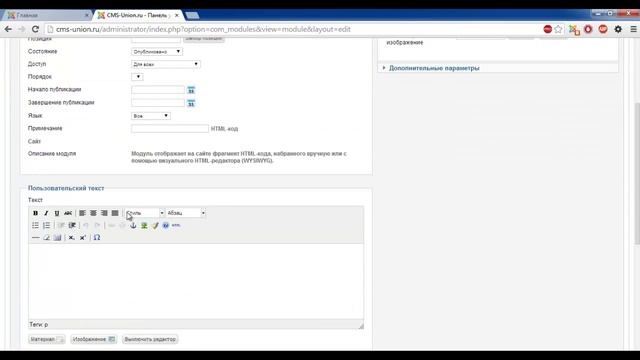Image resolution: width=640 pixels, height=360 pixels.
Task: Click the remove formatting eraser icon
Action: click(47, 238)
